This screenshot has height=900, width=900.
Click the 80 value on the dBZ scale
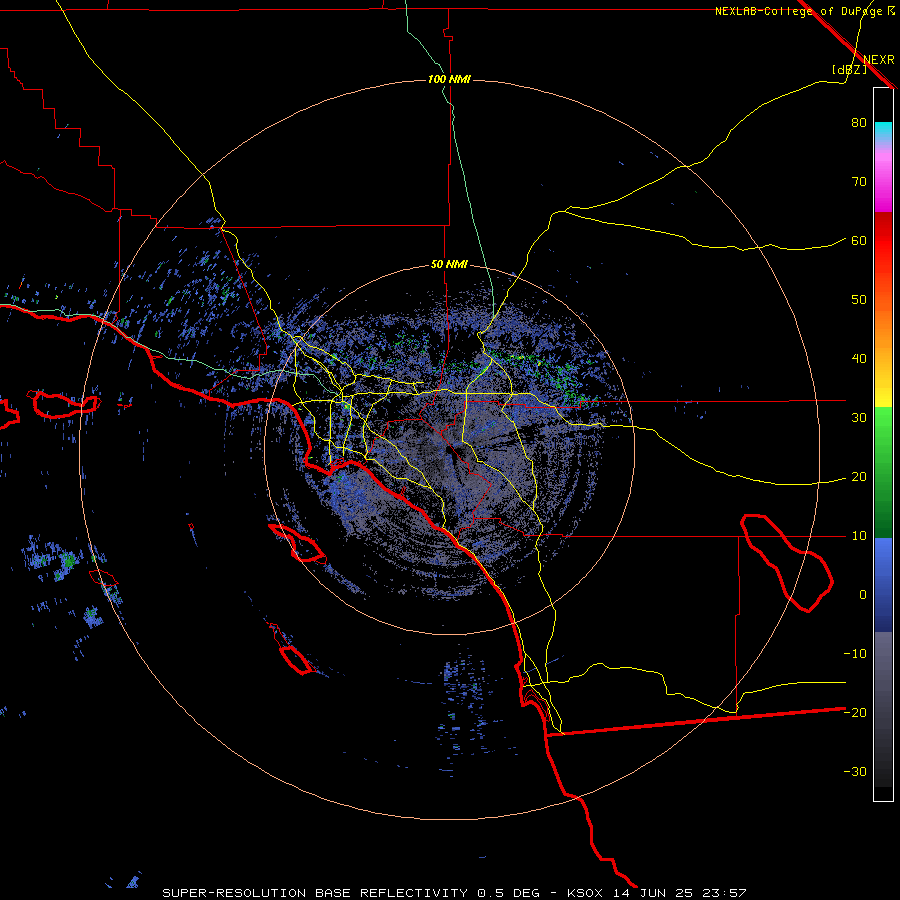coord(859,123)
